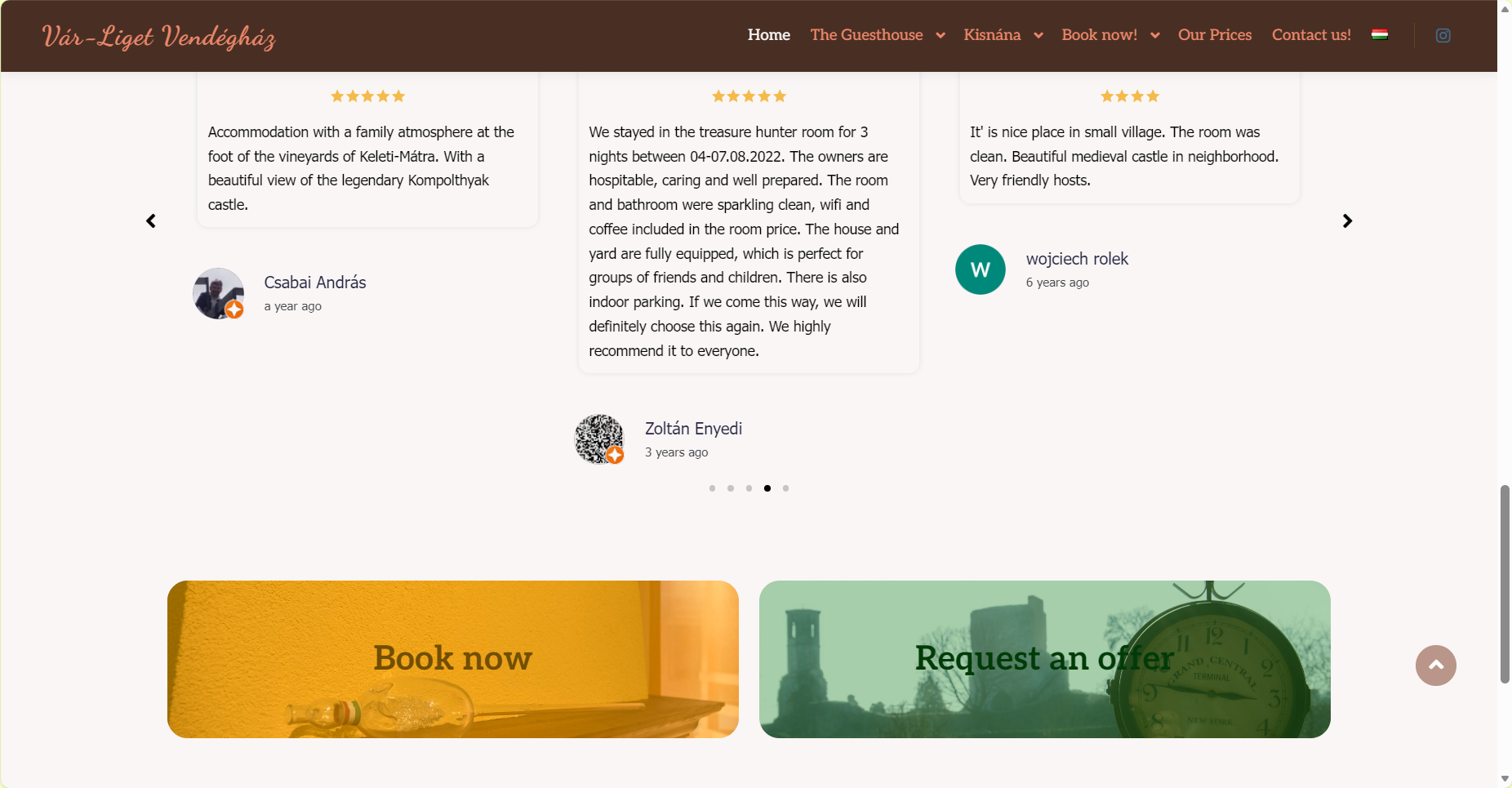The height and width of the screenshot is (788, 1512).
Task: Open the Our Prices page
Action: click(1214, 35)
